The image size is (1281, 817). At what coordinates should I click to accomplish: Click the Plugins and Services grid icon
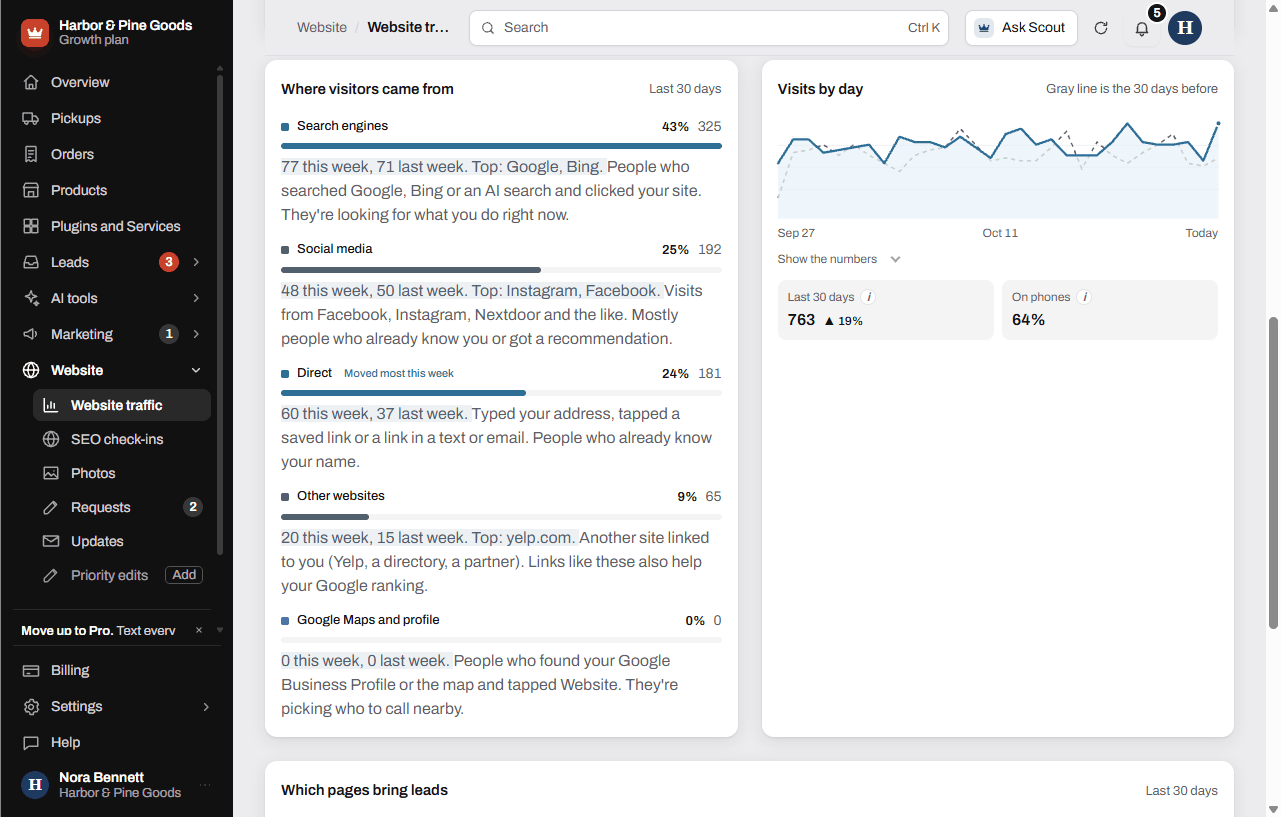coord(31,226)
